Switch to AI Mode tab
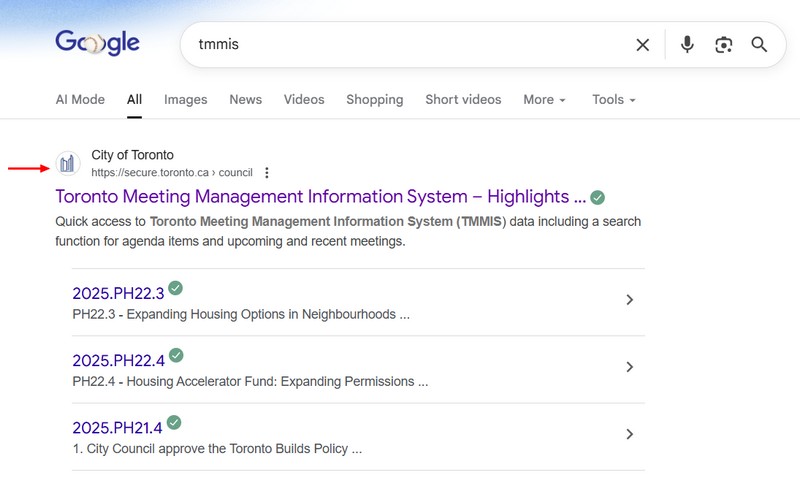The height and width of the screenshot is (481, 800). 80,100
